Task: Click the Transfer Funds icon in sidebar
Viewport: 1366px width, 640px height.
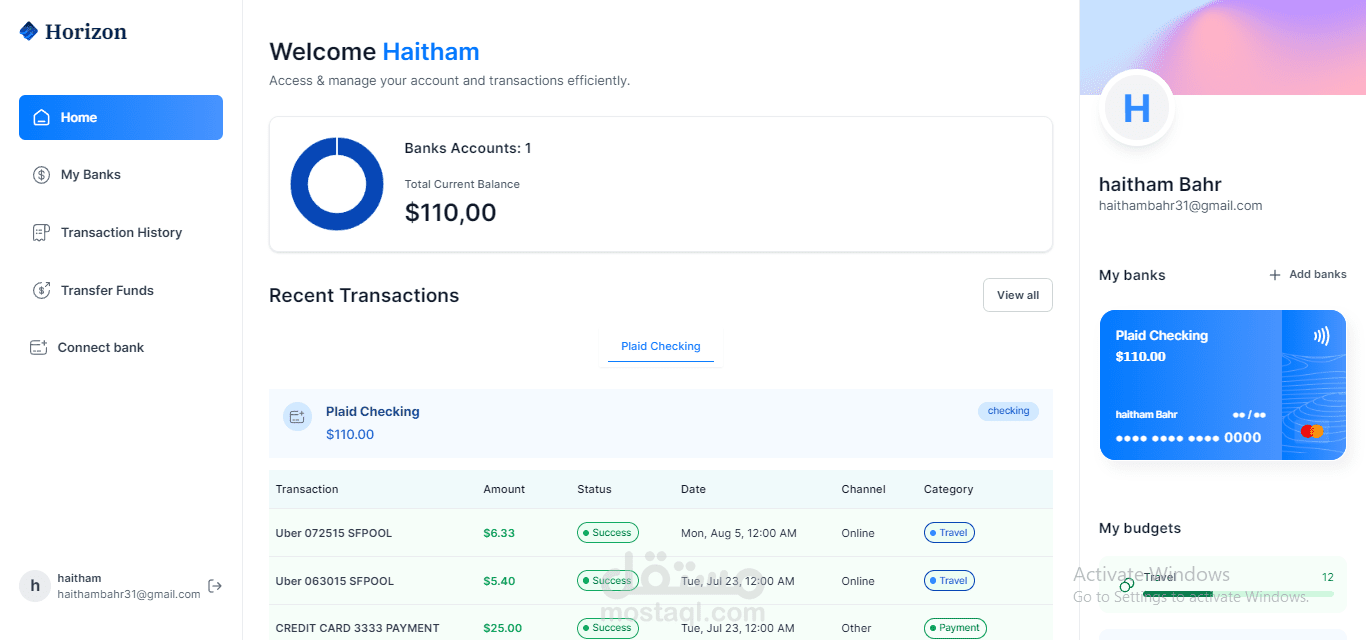Action: click(x=40, y=289)
